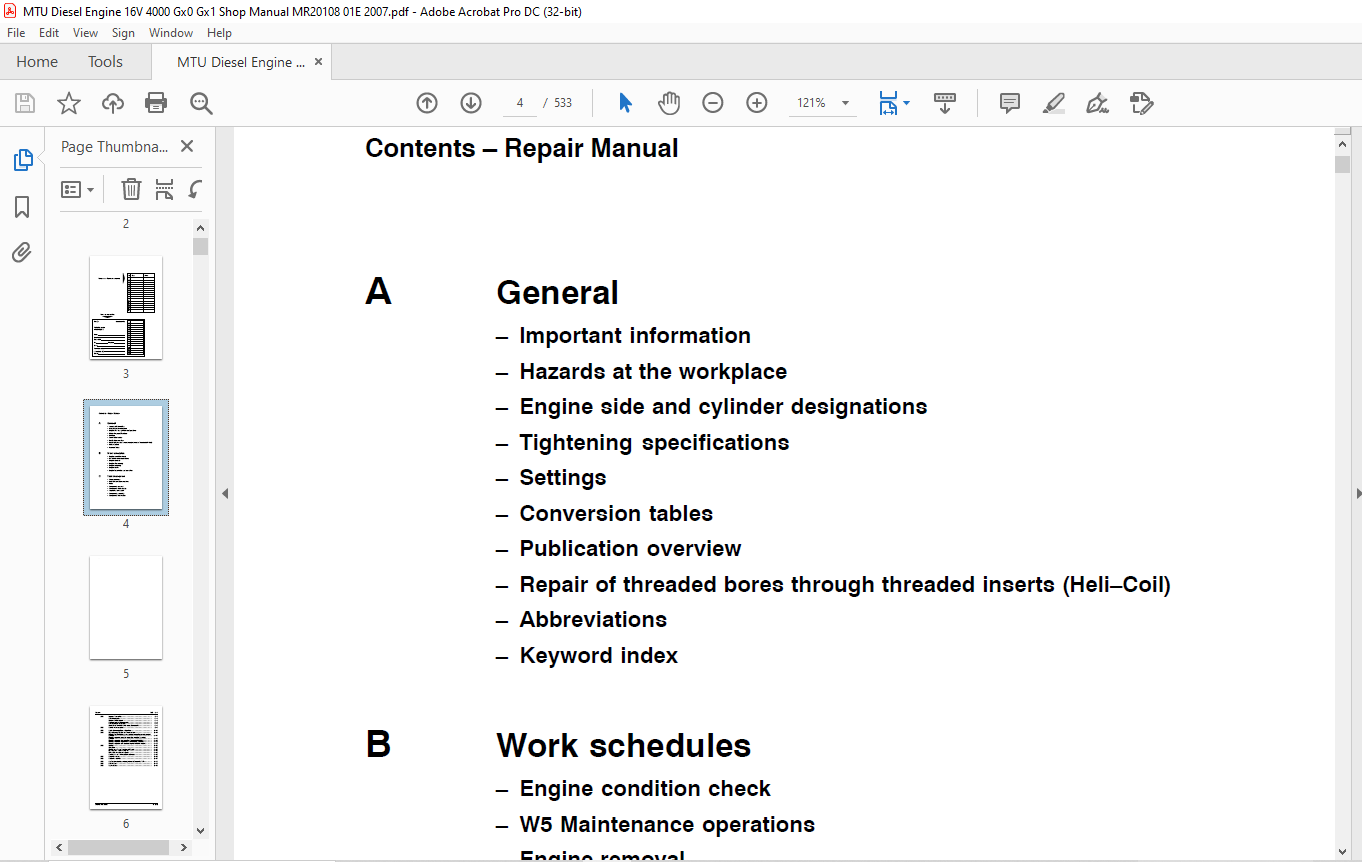The height and width of the screenshot is (862, 1362).
Task: Select the MTU Diesel Engine document tab
Action: point(240,62)
